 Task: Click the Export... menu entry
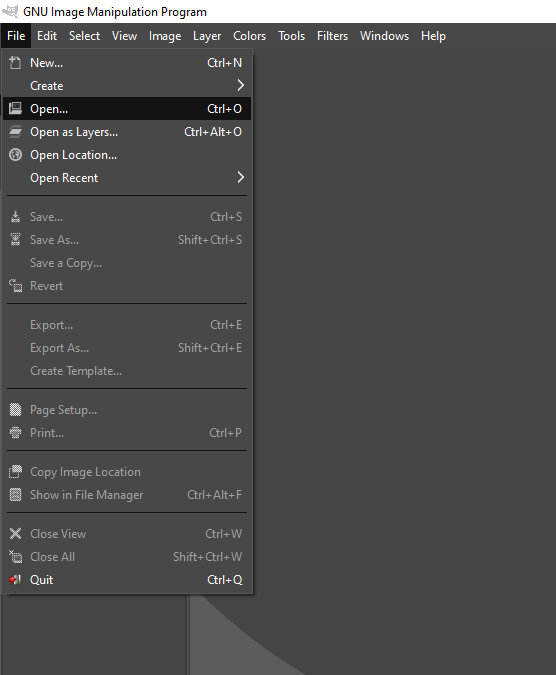pyautogui.click(x=127, y=325)
